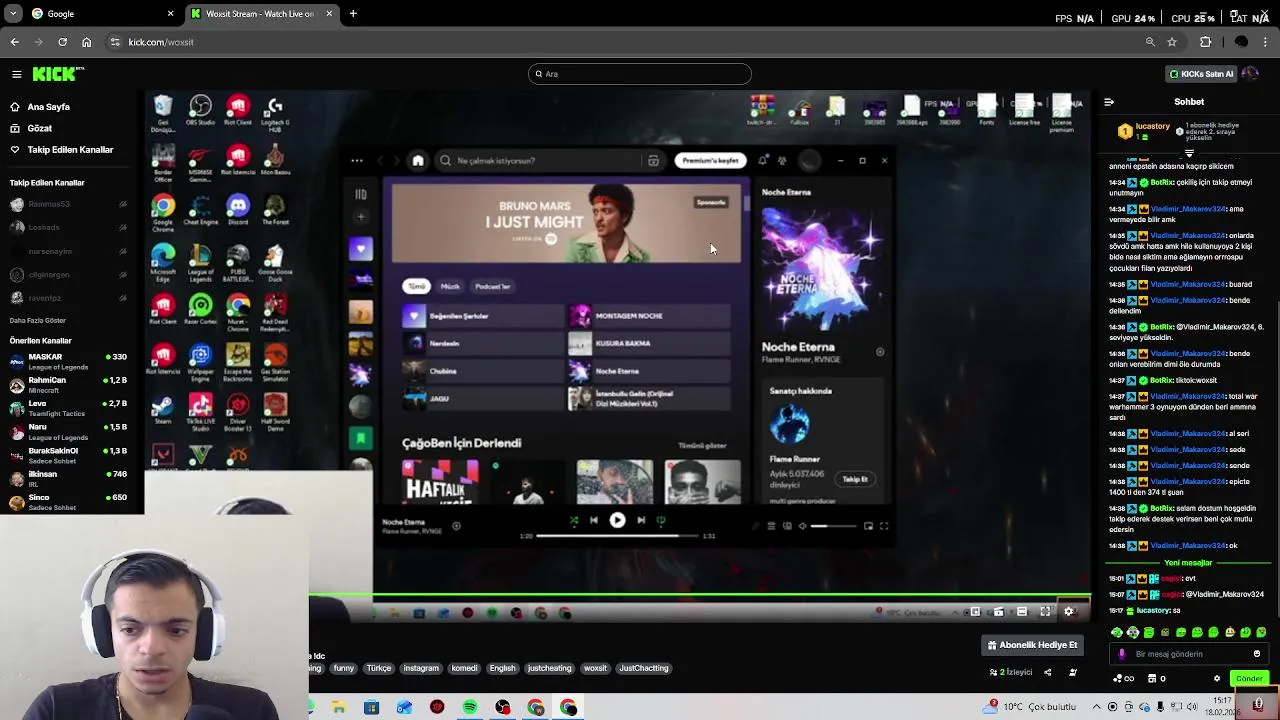This screenshot has height=720, width=1280.
Task: Toggle Kick player fullscreen
Action: pyautogui.click(x=1045, y=612)
